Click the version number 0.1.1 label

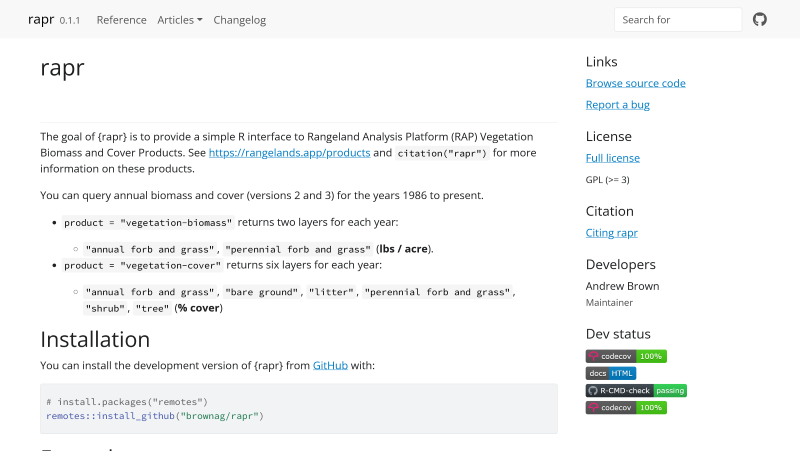70,21
